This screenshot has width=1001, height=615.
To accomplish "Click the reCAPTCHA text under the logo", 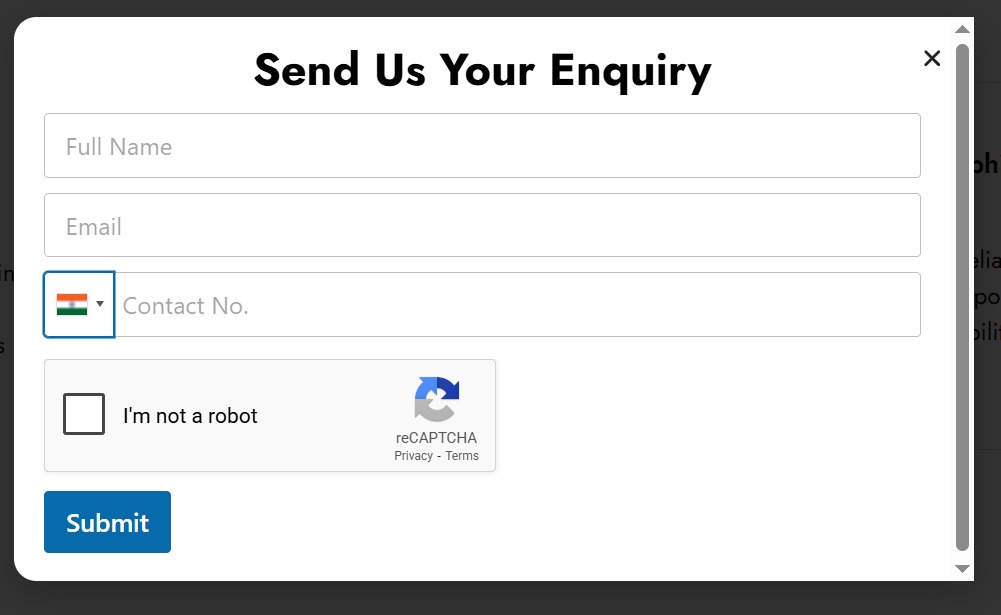I will coord(436,438).
